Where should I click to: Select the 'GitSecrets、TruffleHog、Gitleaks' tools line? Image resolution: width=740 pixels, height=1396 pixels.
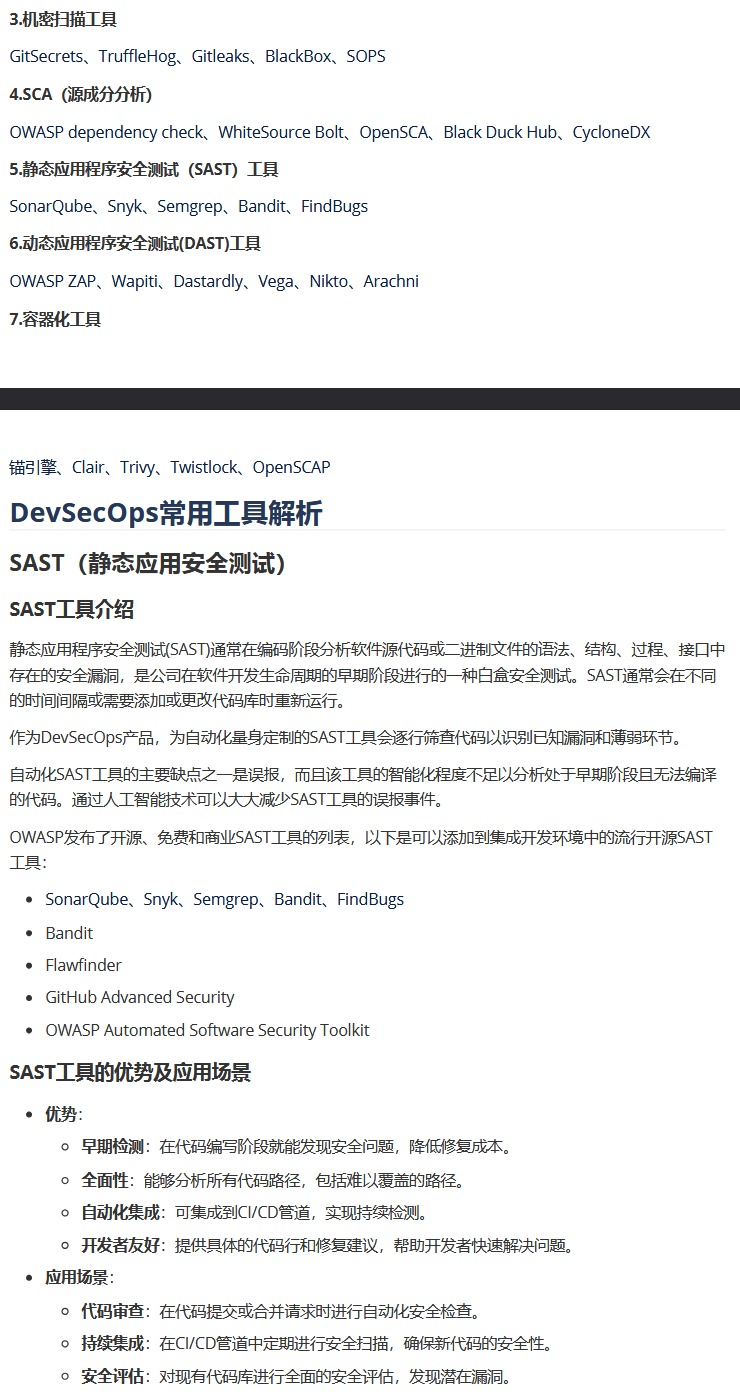tap(197, 56)
